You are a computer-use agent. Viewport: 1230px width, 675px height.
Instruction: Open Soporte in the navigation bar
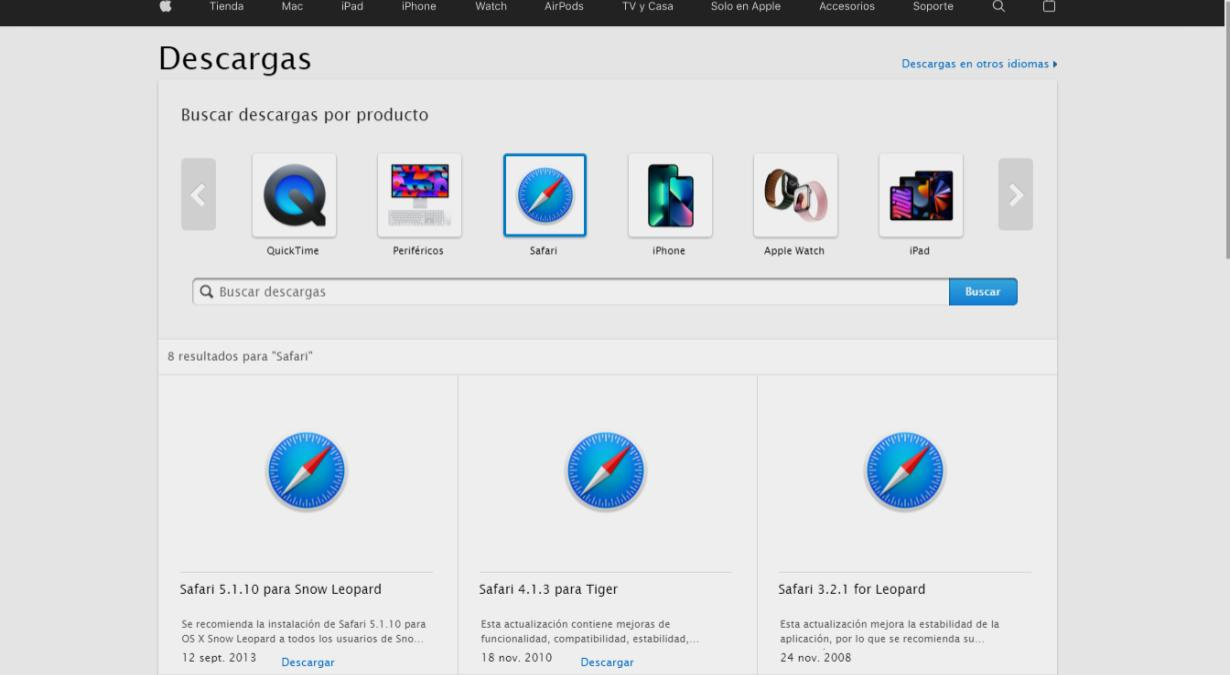coord(933,7)
